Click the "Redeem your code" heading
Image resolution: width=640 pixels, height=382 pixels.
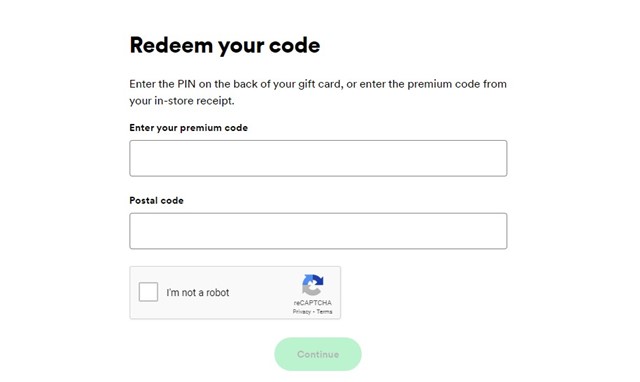point(225,45)
